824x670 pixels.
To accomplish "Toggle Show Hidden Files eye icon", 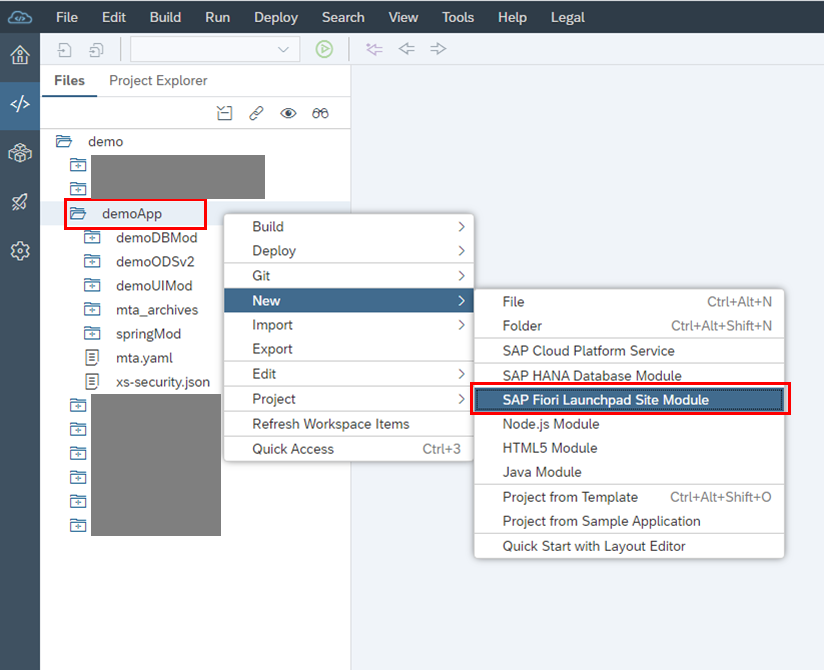I will 288,113.
